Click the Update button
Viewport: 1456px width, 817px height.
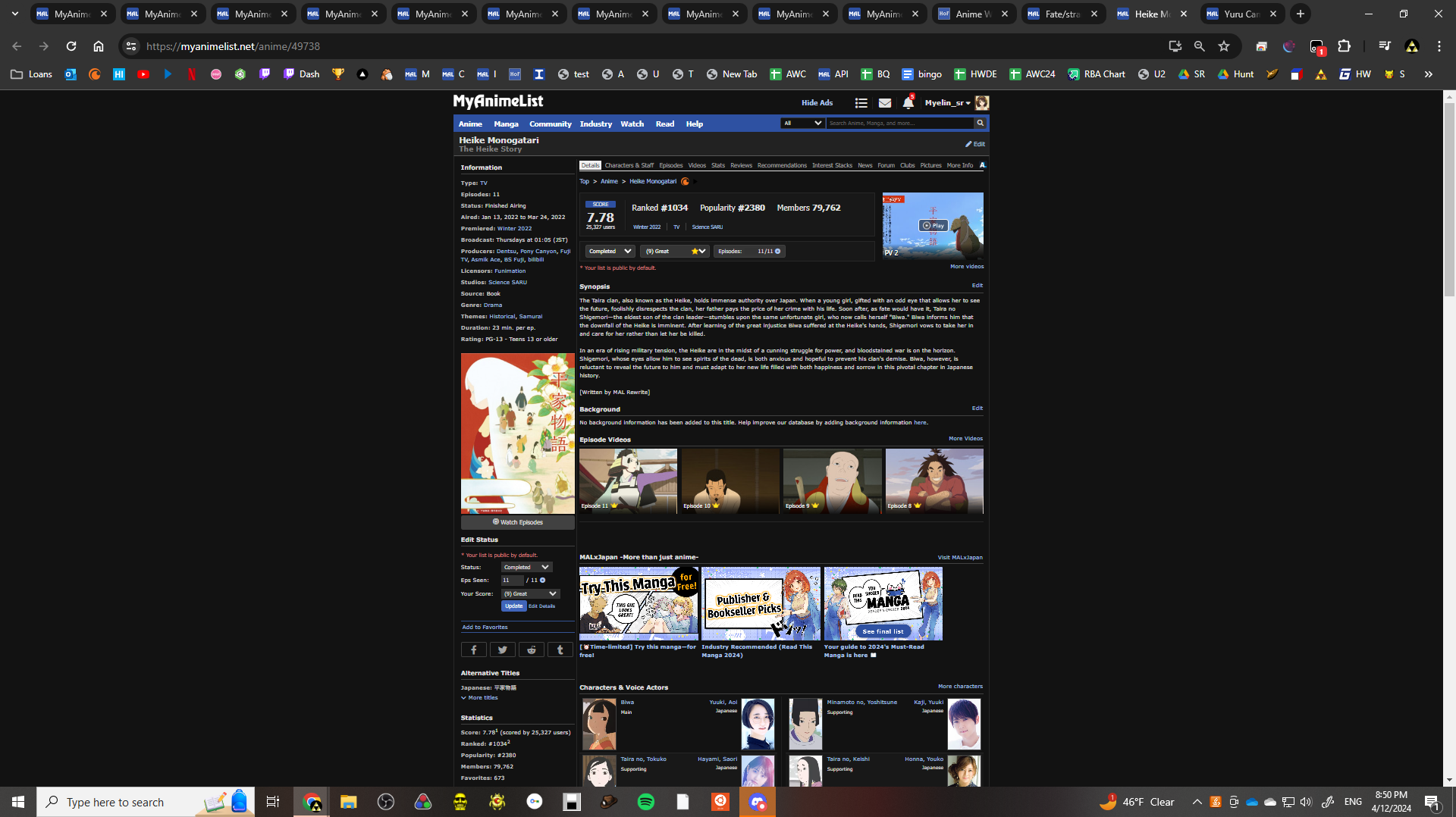[x=513, y=606]
